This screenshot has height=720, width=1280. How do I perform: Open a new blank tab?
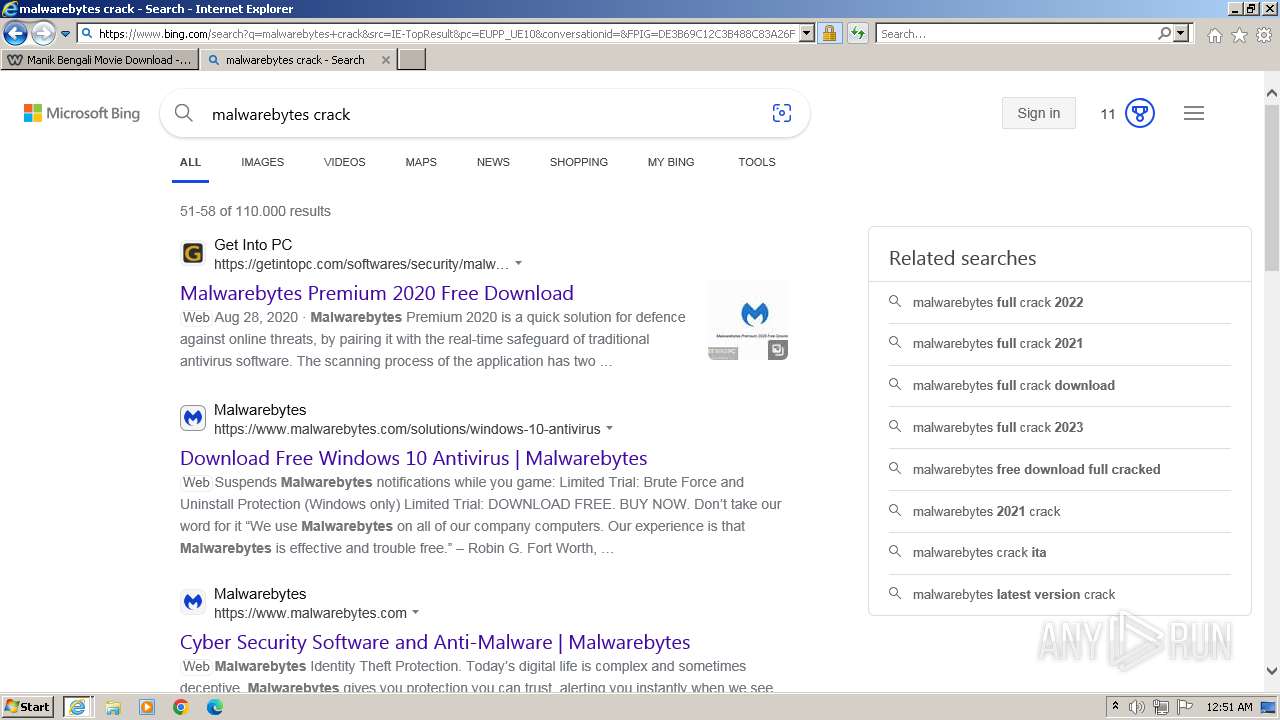coord(412,60)
